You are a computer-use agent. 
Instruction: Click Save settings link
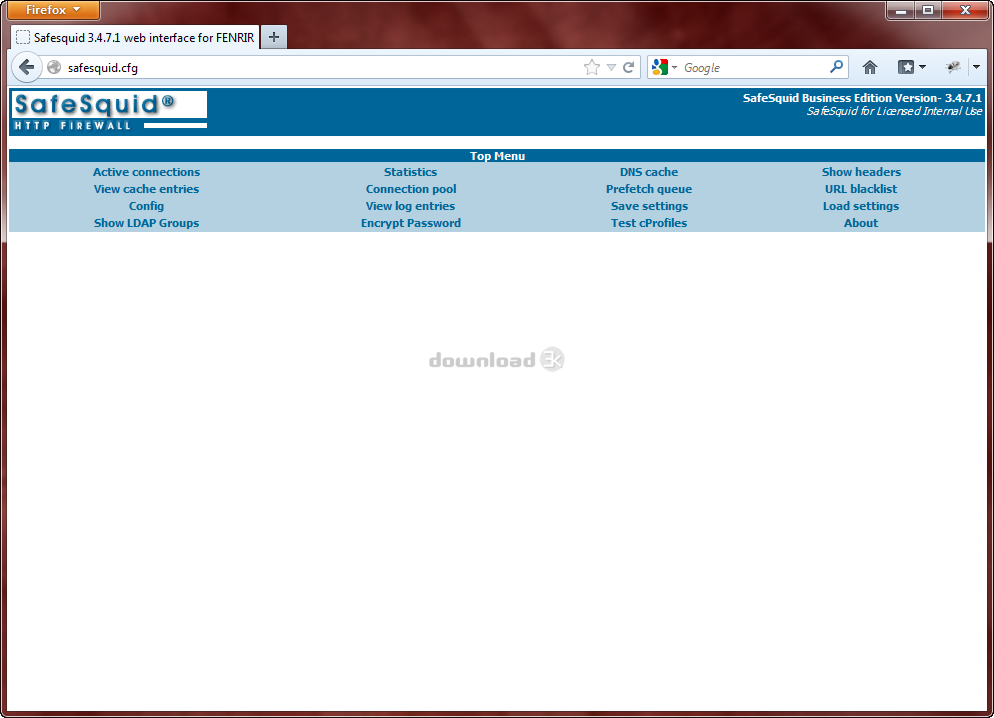click(649, 206)
